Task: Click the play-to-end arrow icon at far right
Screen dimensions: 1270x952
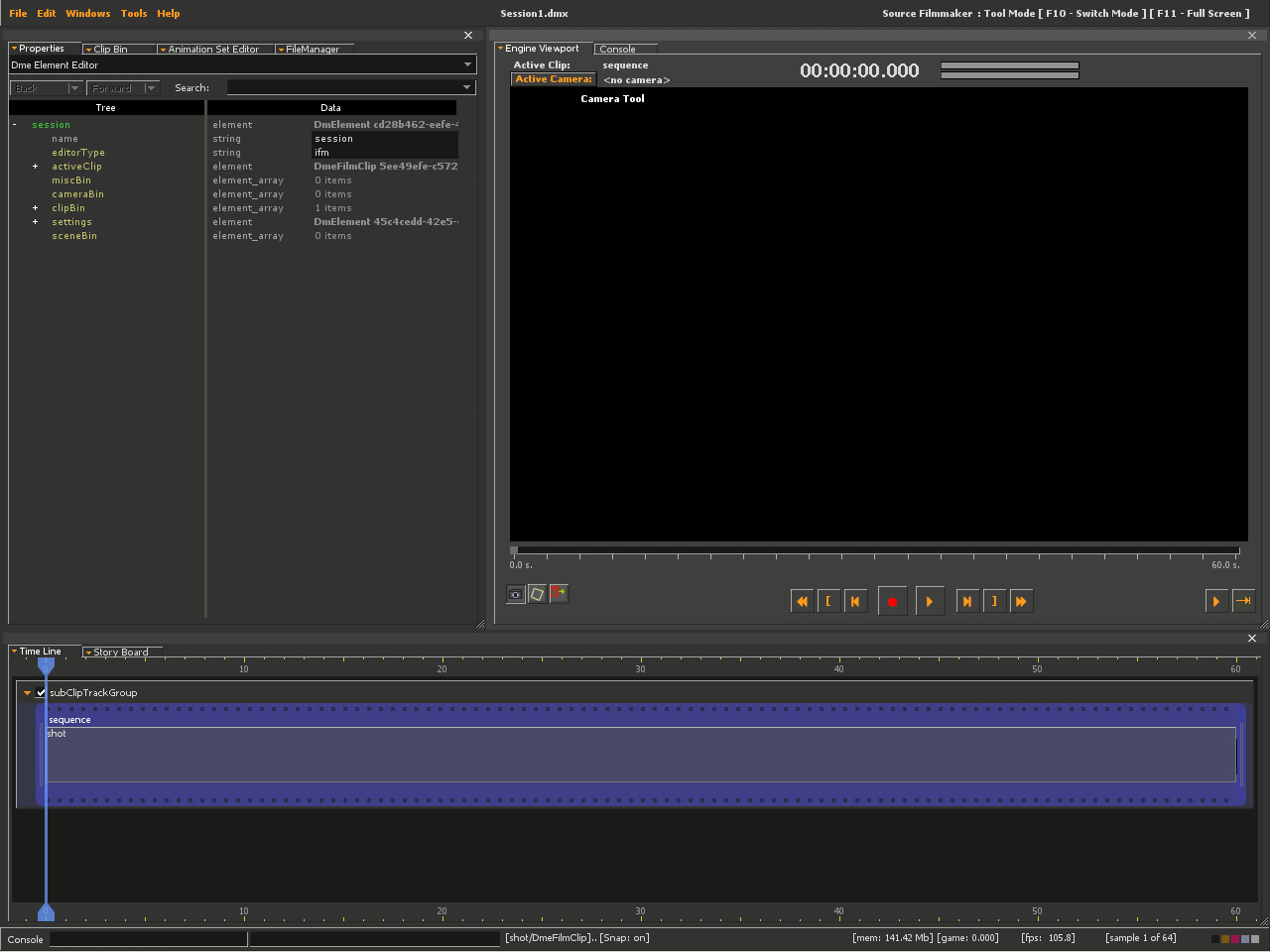Action: pyautogui.click(x=1243, y=601)
